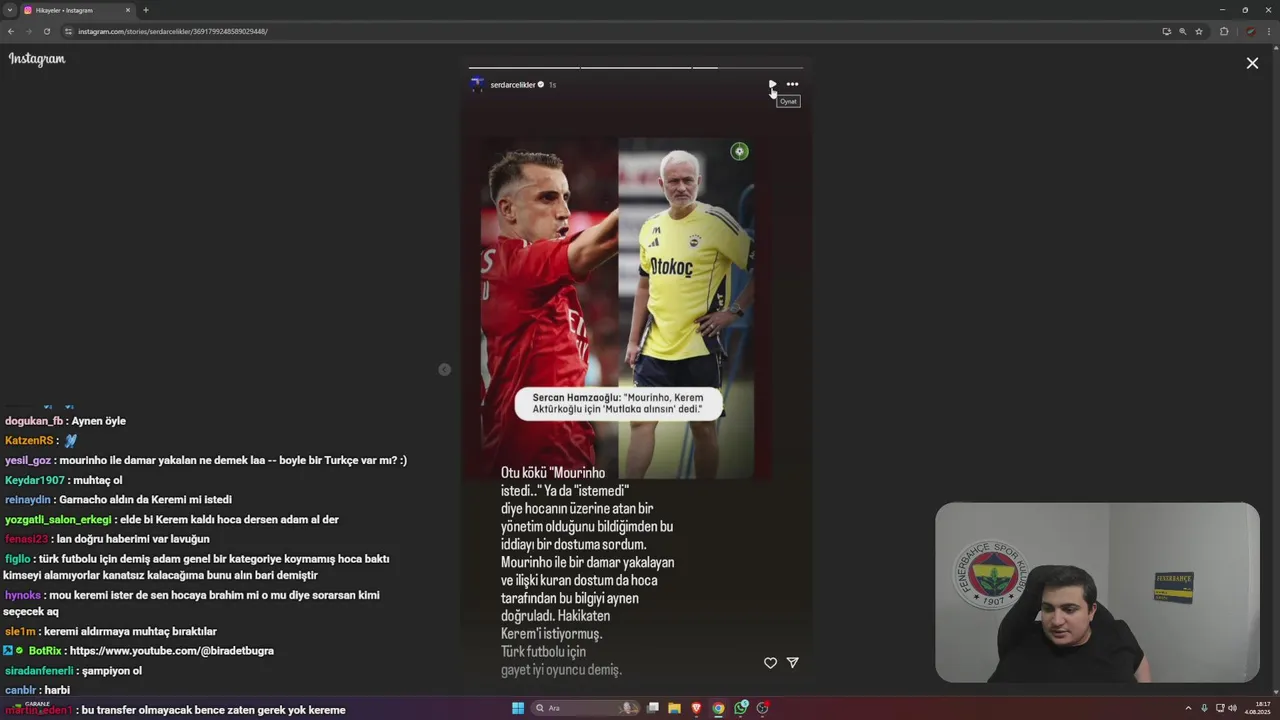Select chat user yesil_goz

click(28, 461)
